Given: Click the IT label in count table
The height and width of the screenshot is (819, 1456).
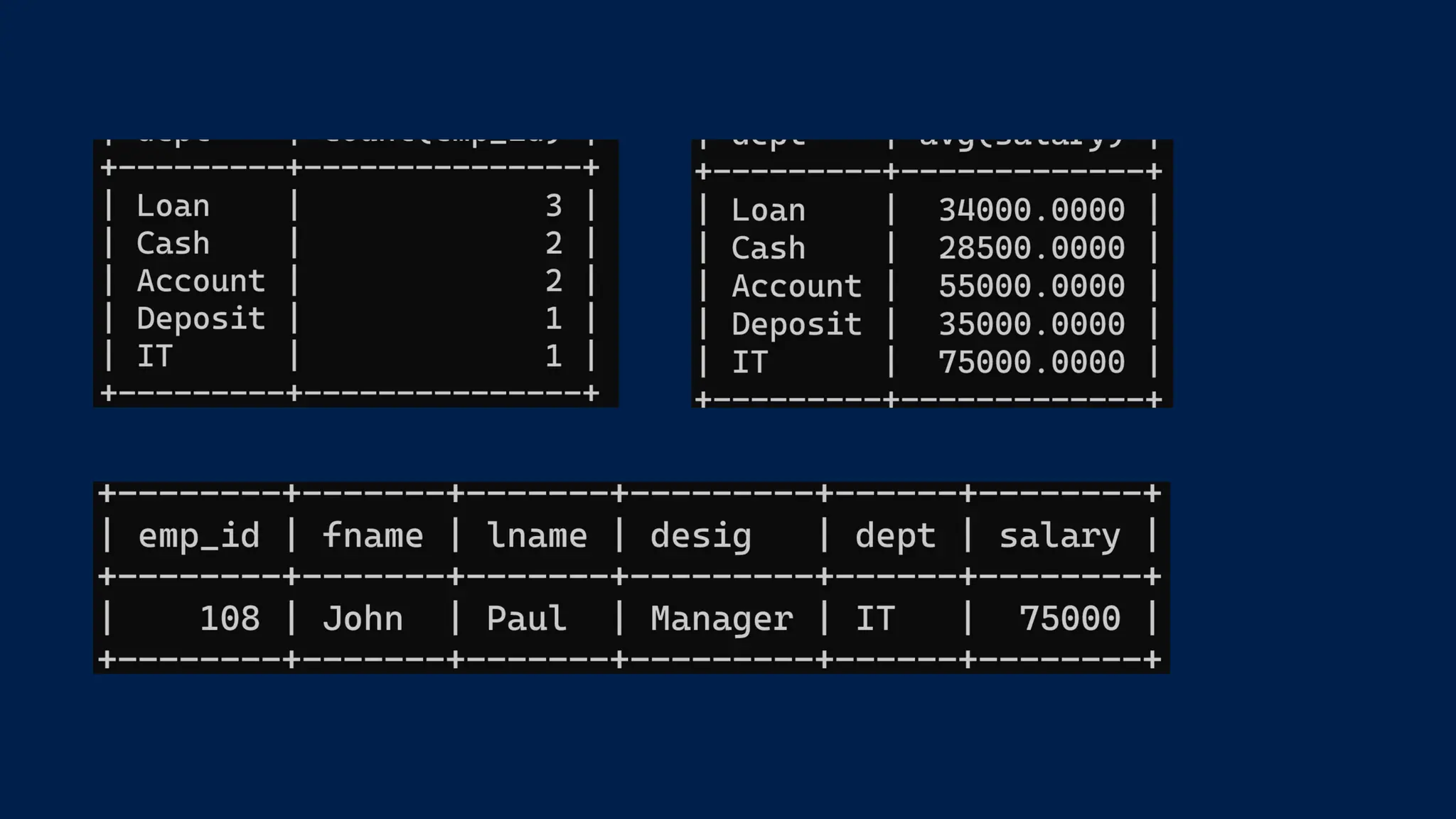Looking at the screenshot, I should pyautogui.click(x=154, y=356).
